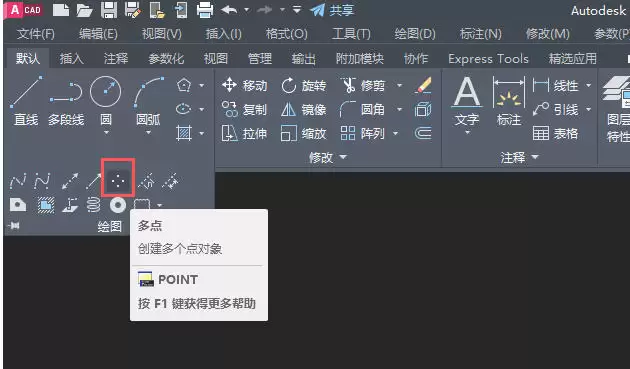Click the polygon tool icon
Screen dimensions: 630x369
click(x=184, y=85)
